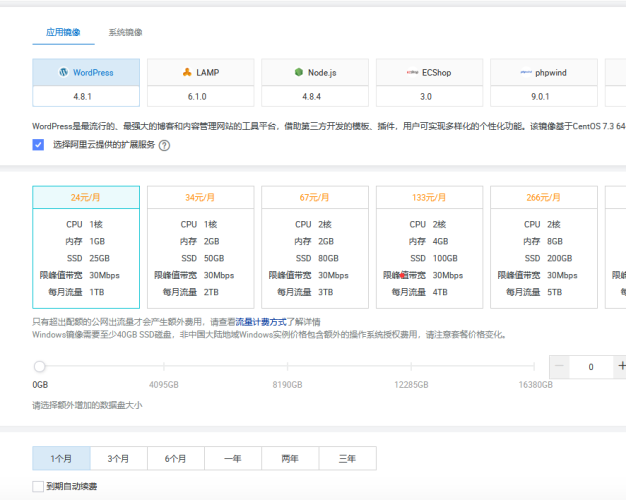Click the Node.js hexagon icon
This screenshot has height=500, width=626.
pos(299,72)
